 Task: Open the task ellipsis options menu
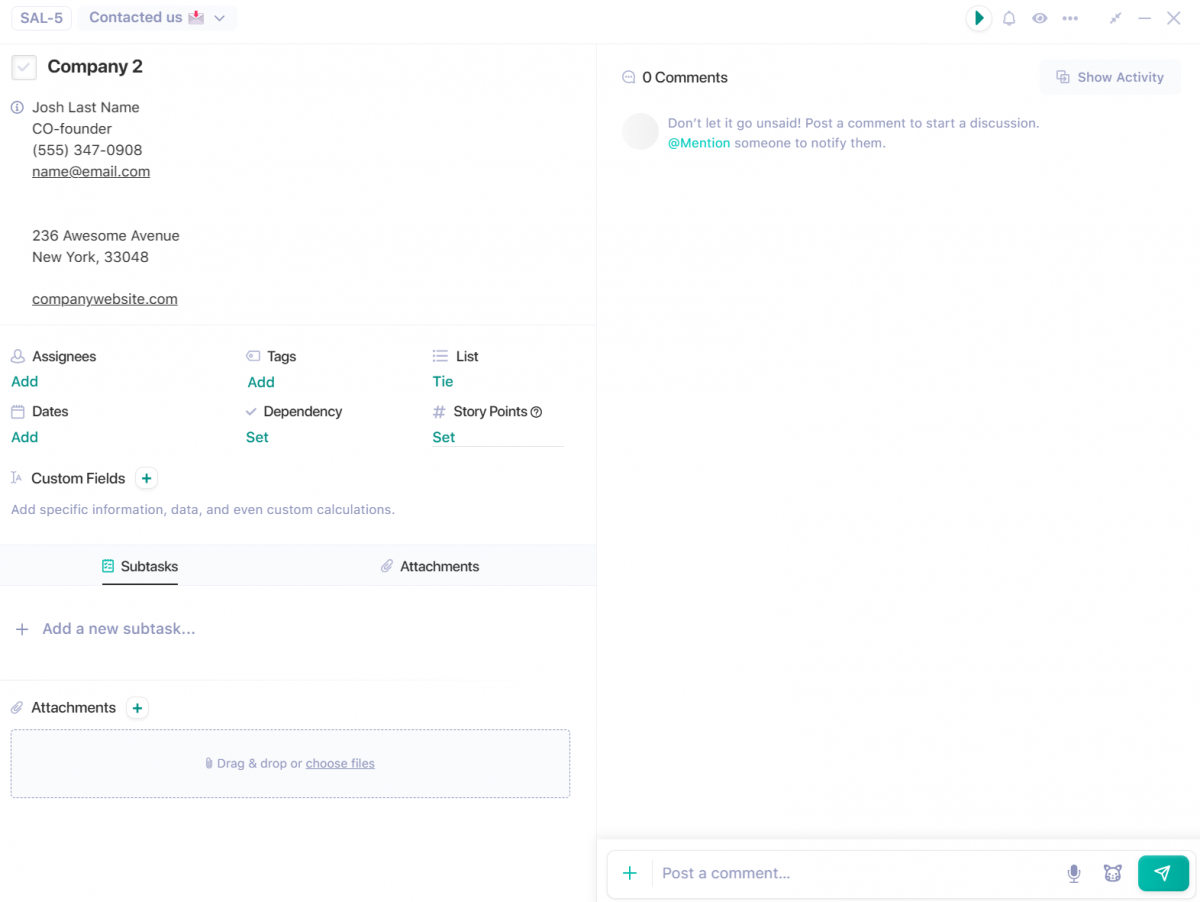[1070, 18]
